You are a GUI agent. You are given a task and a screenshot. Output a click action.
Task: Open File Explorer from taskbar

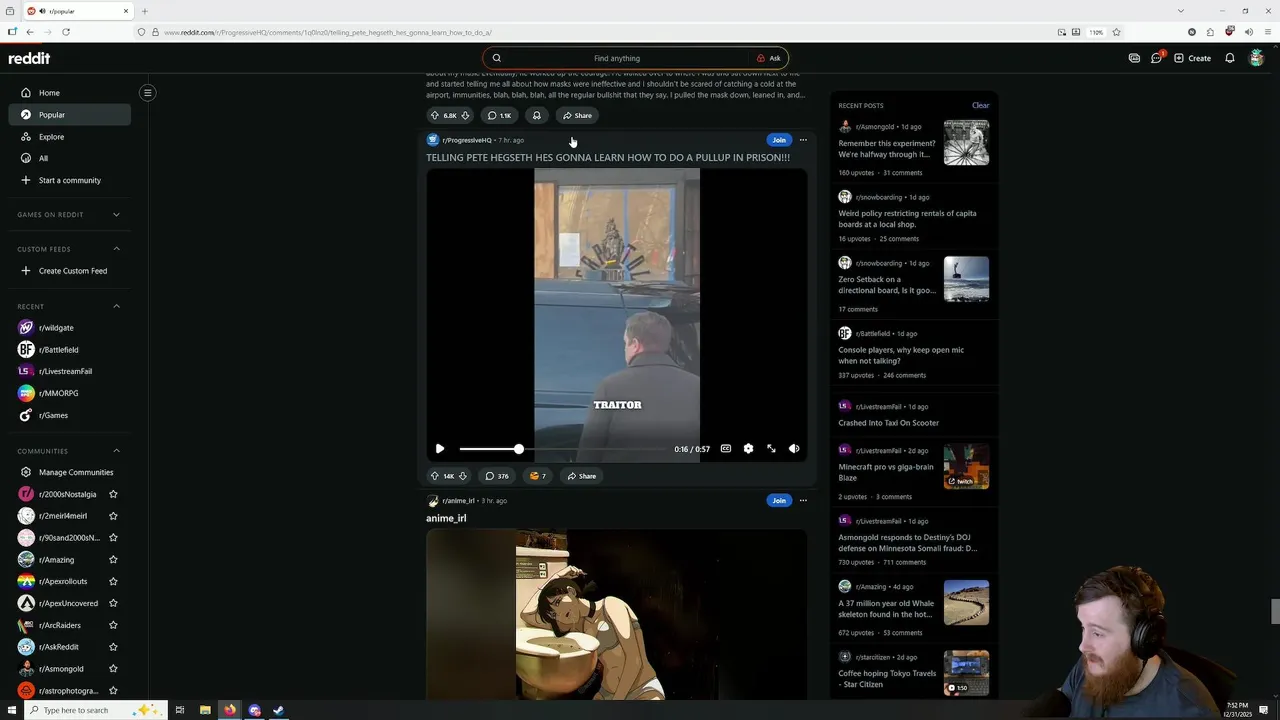point(205,710)
